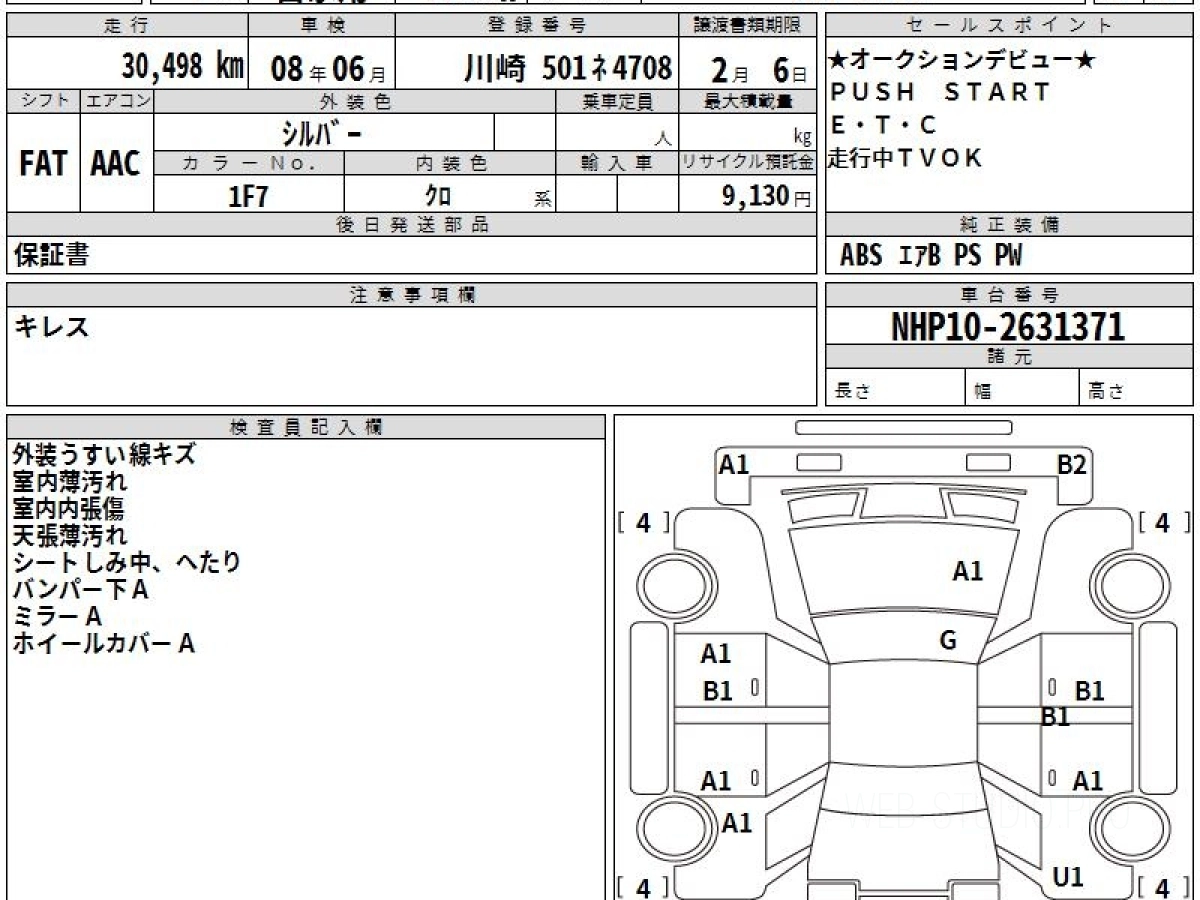Select the シフト header cell
This screenshot has height=900, width=1200.
tap(43, 100)
